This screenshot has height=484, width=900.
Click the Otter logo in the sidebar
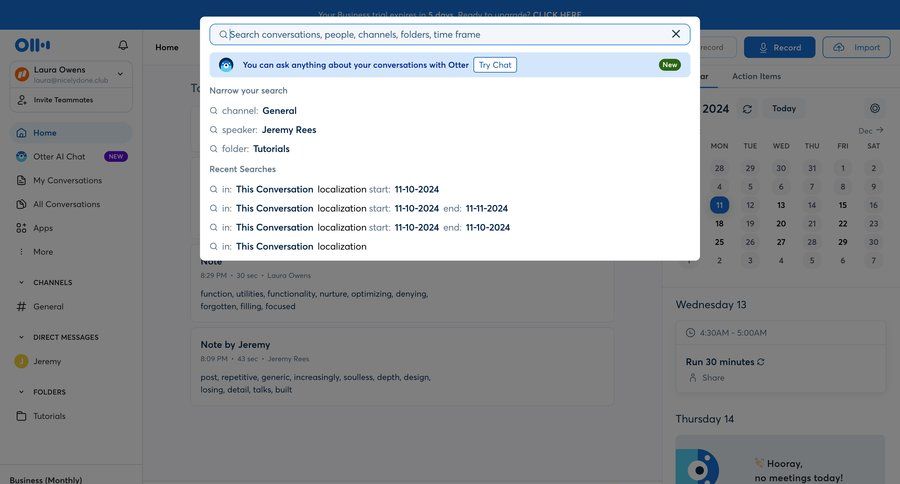click(x=32, y=45)
